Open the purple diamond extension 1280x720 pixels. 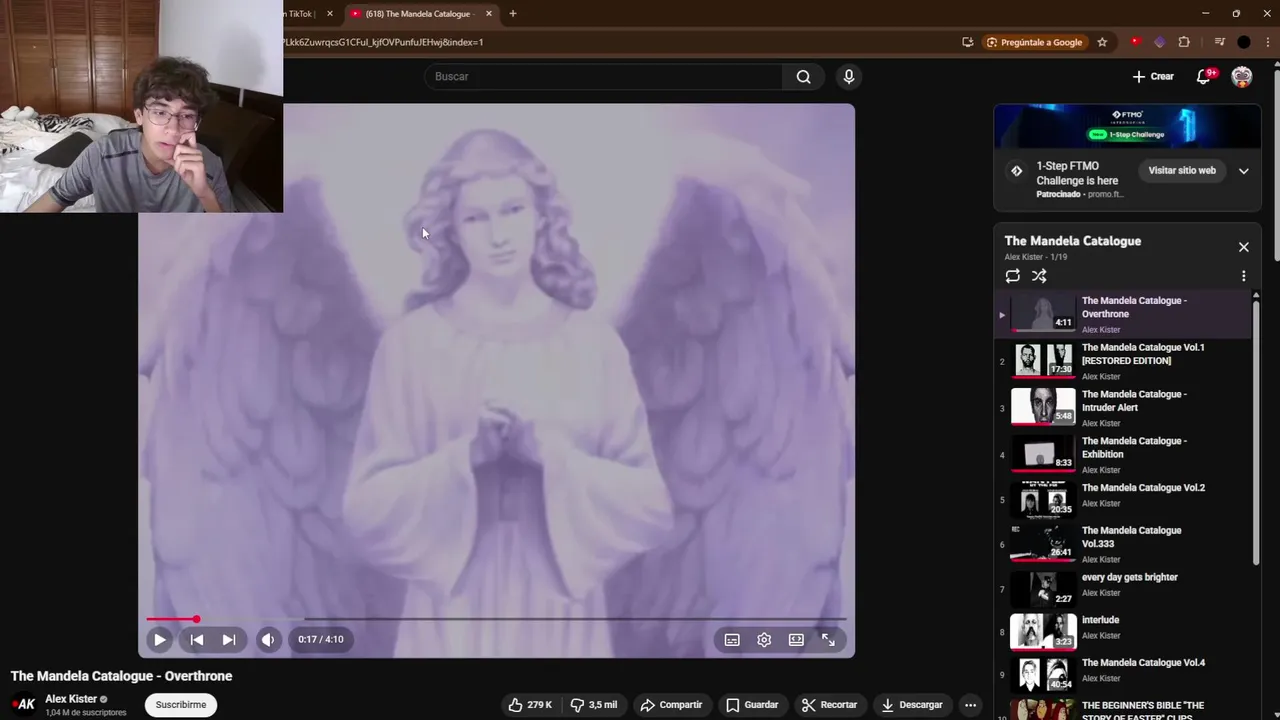1159,42
